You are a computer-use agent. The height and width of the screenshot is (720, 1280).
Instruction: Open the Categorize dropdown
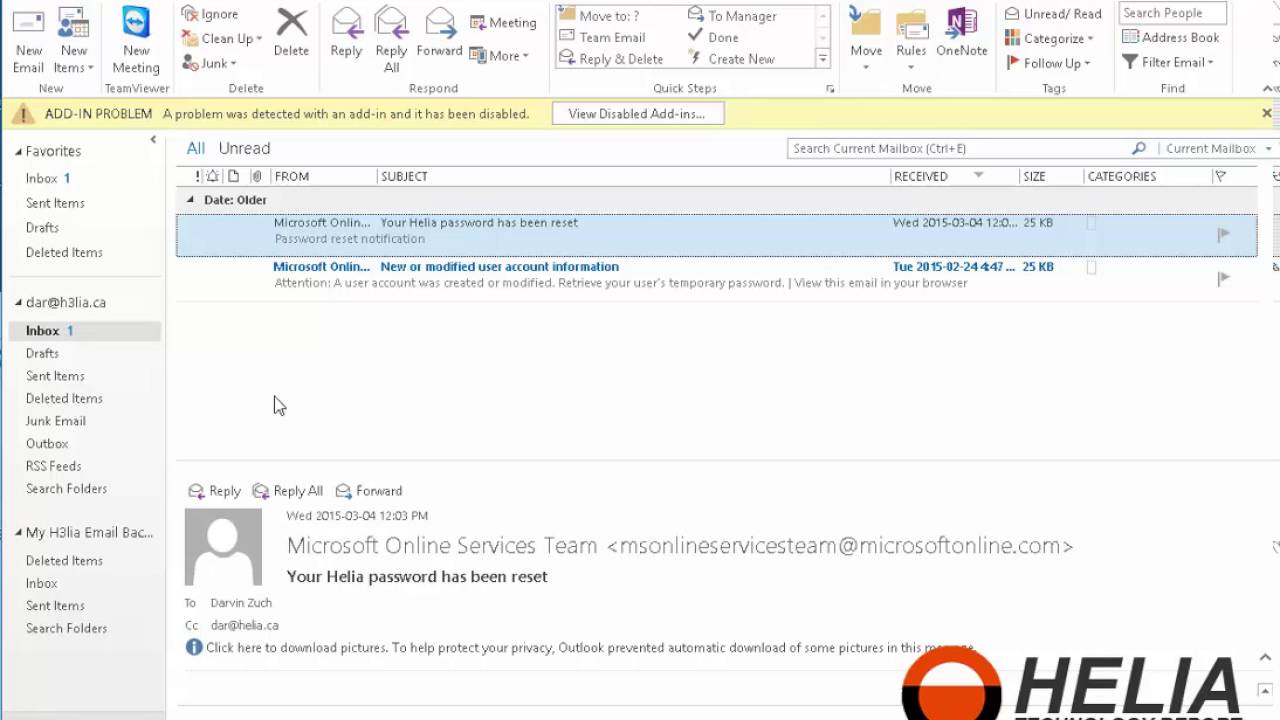pos(1049,39)
